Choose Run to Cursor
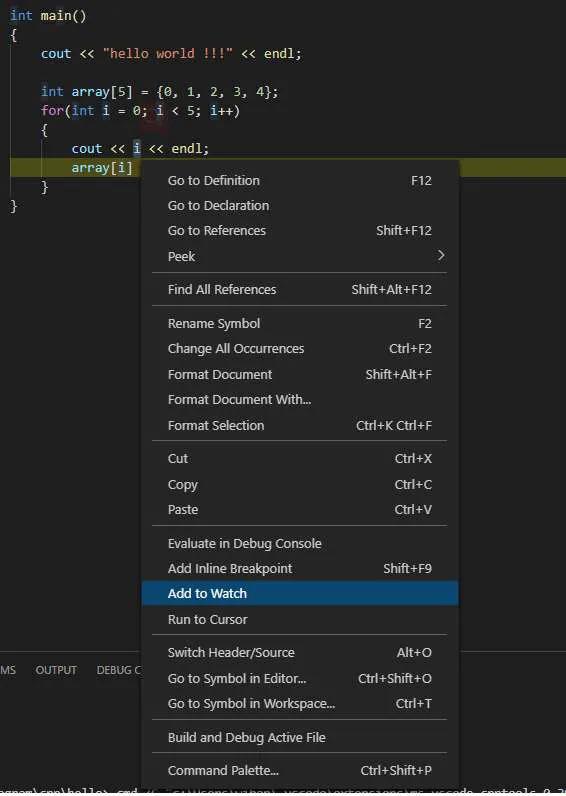The image size is (566, 796). [x=299, y=619]
